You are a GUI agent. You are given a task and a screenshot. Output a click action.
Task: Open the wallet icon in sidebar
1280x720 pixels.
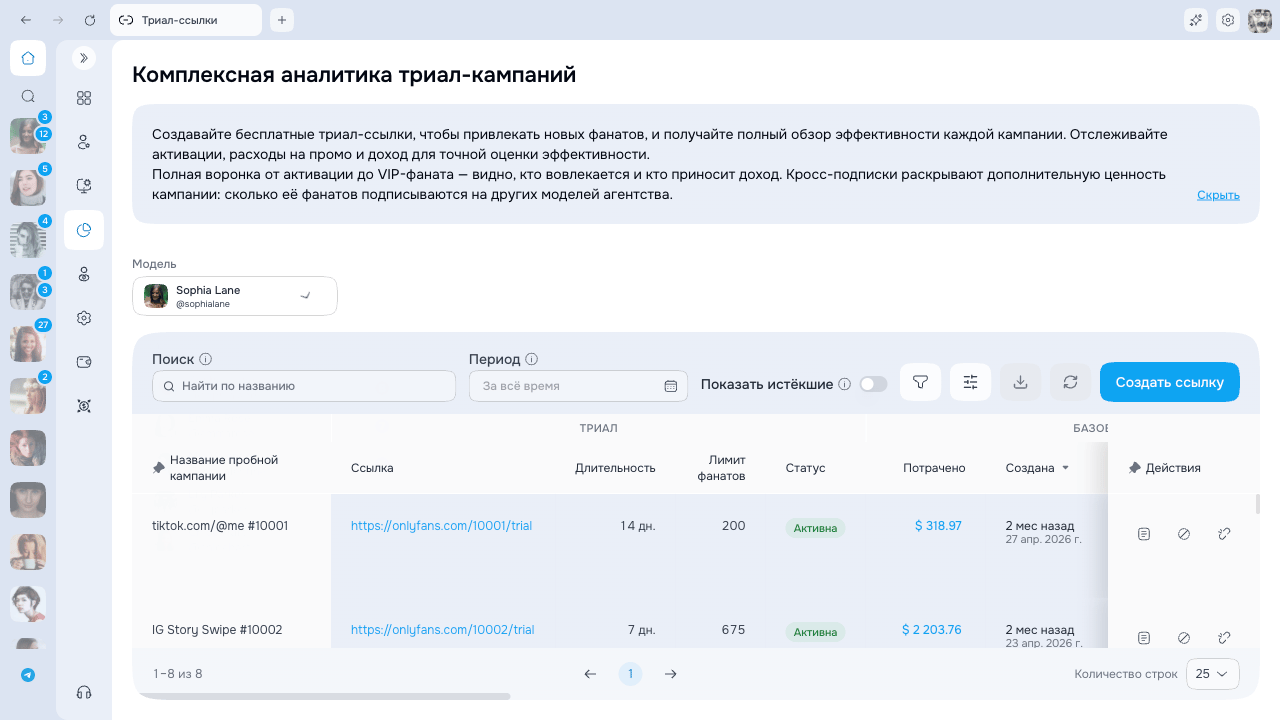point(84,362)
